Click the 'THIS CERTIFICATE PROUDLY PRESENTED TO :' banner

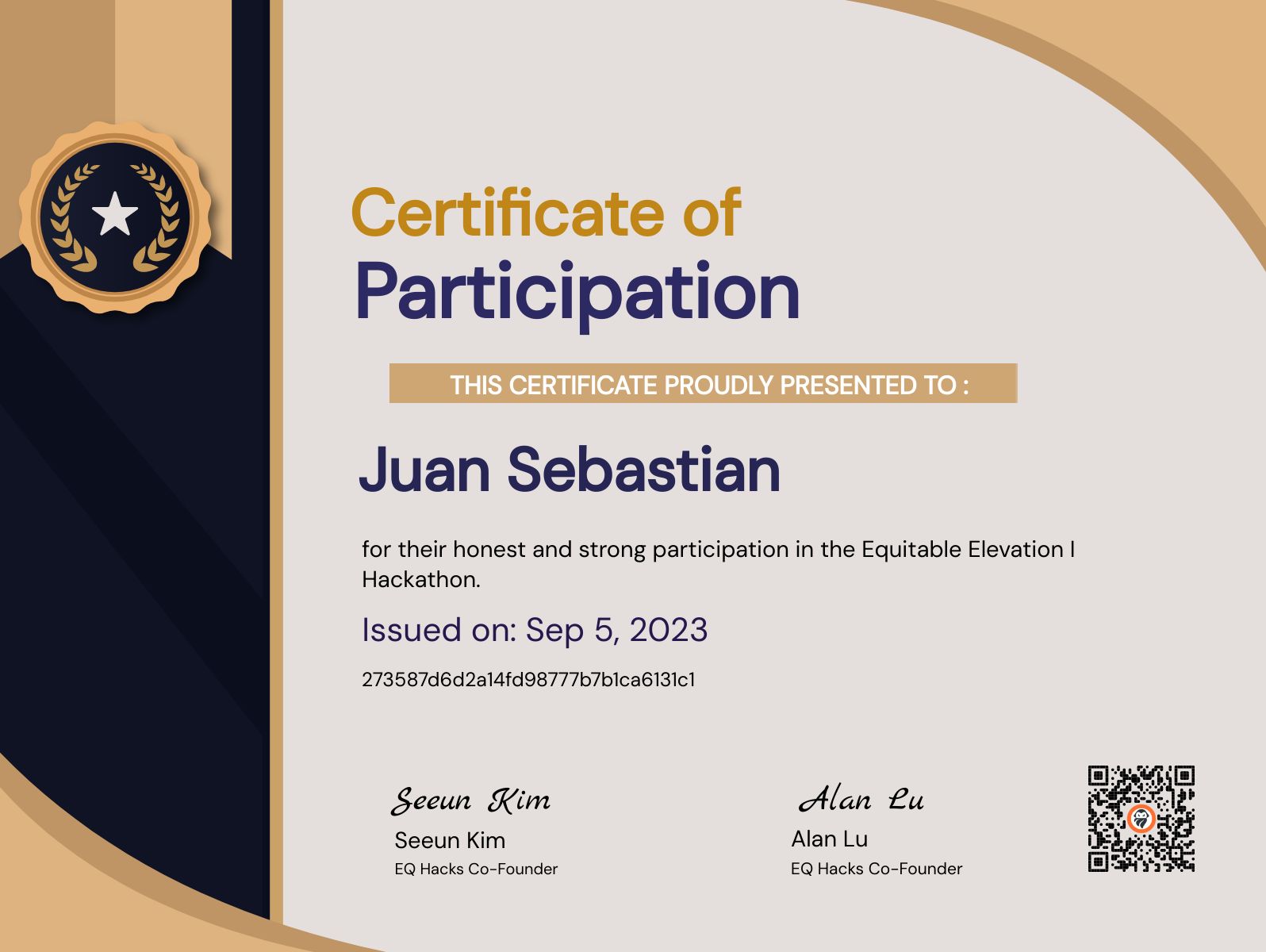tap(703, 384)
